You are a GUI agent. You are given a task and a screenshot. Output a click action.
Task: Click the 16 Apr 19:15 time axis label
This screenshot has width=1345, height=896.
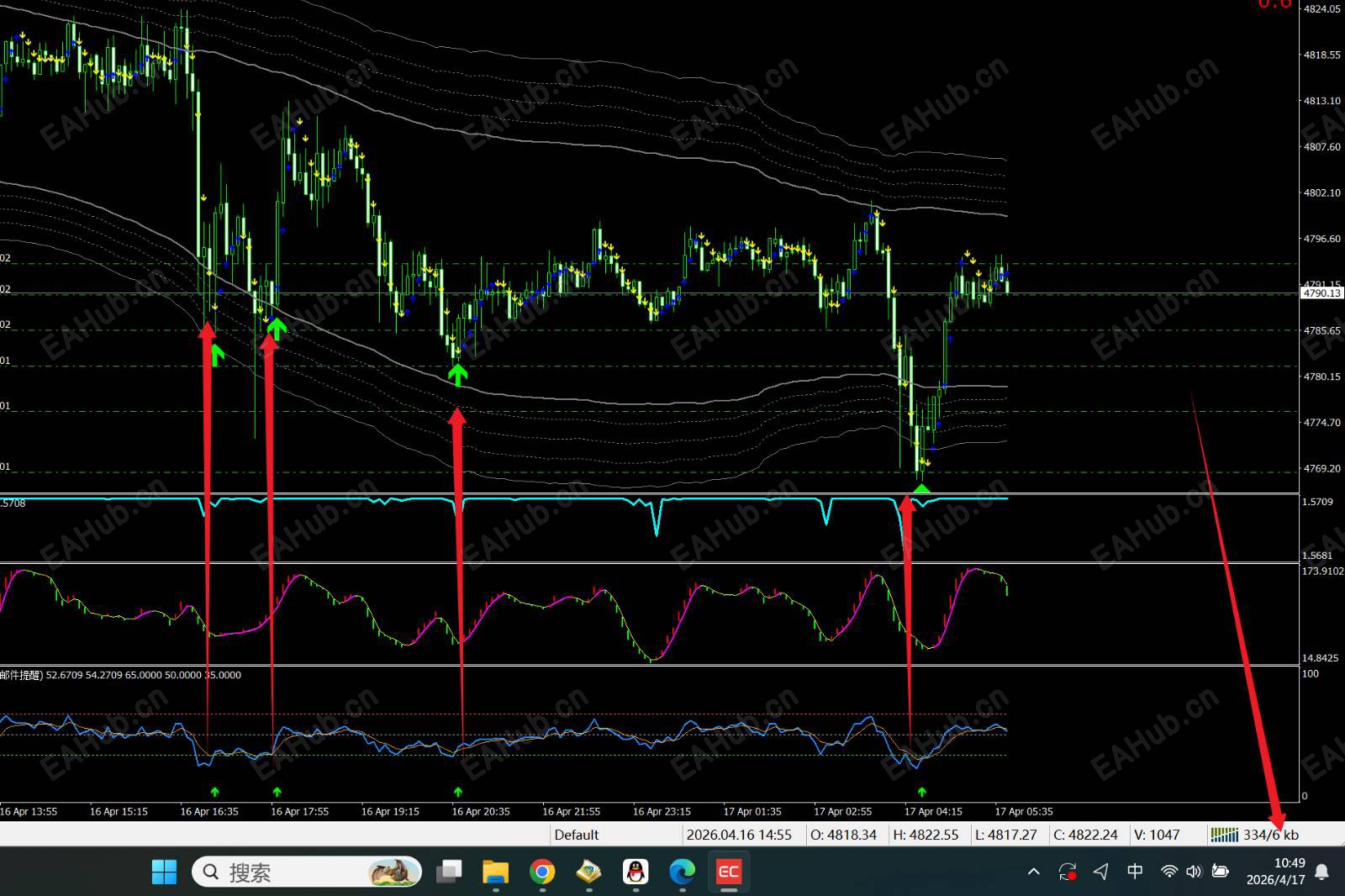click(390, 812)
